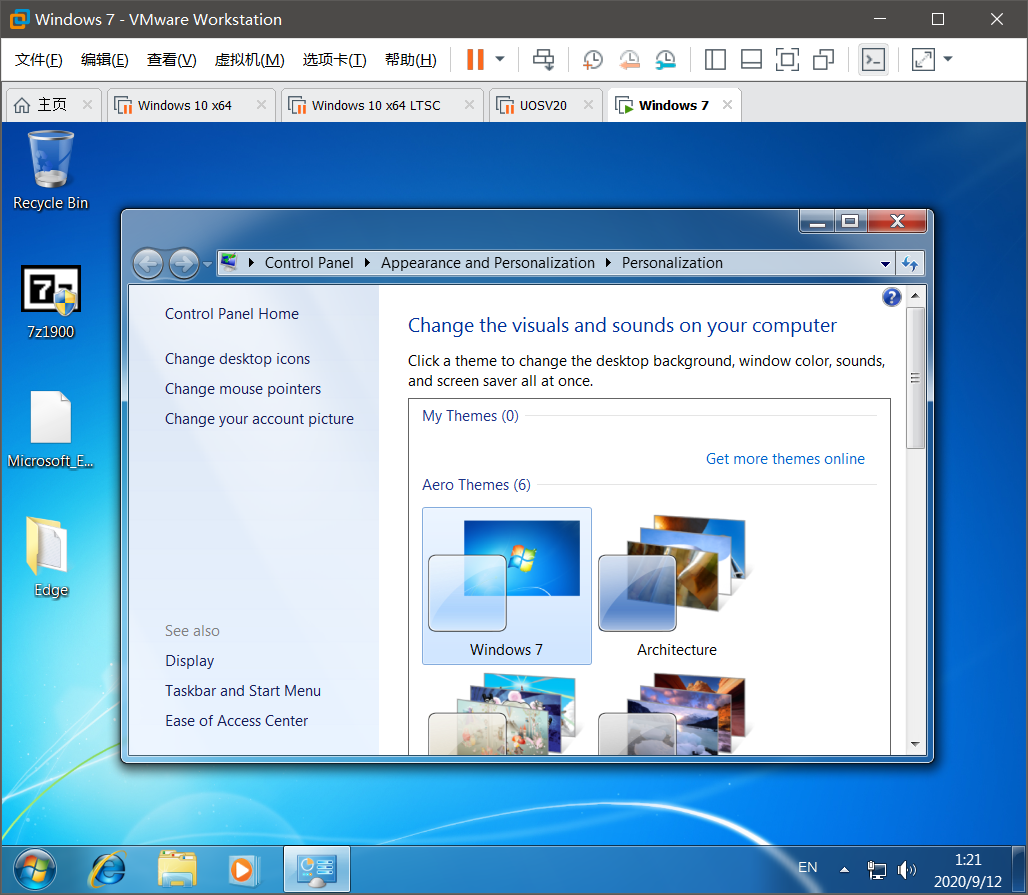
Task: Toggle the VMware console view icon
Action: 873,60
